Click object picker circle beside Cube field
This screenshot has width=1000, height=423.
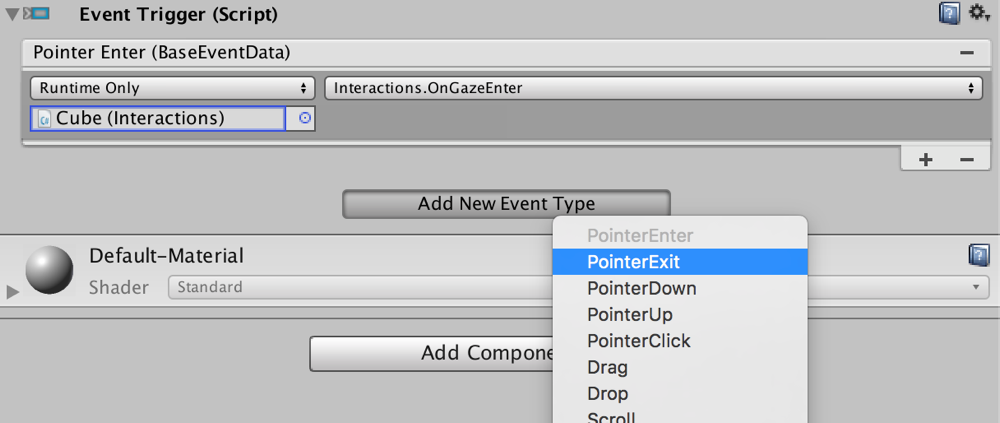tap(305, 118)
